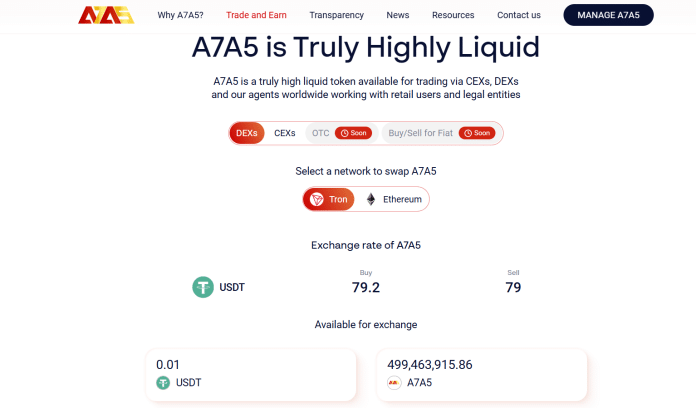Switch network to Ethereum

point(394,199)
